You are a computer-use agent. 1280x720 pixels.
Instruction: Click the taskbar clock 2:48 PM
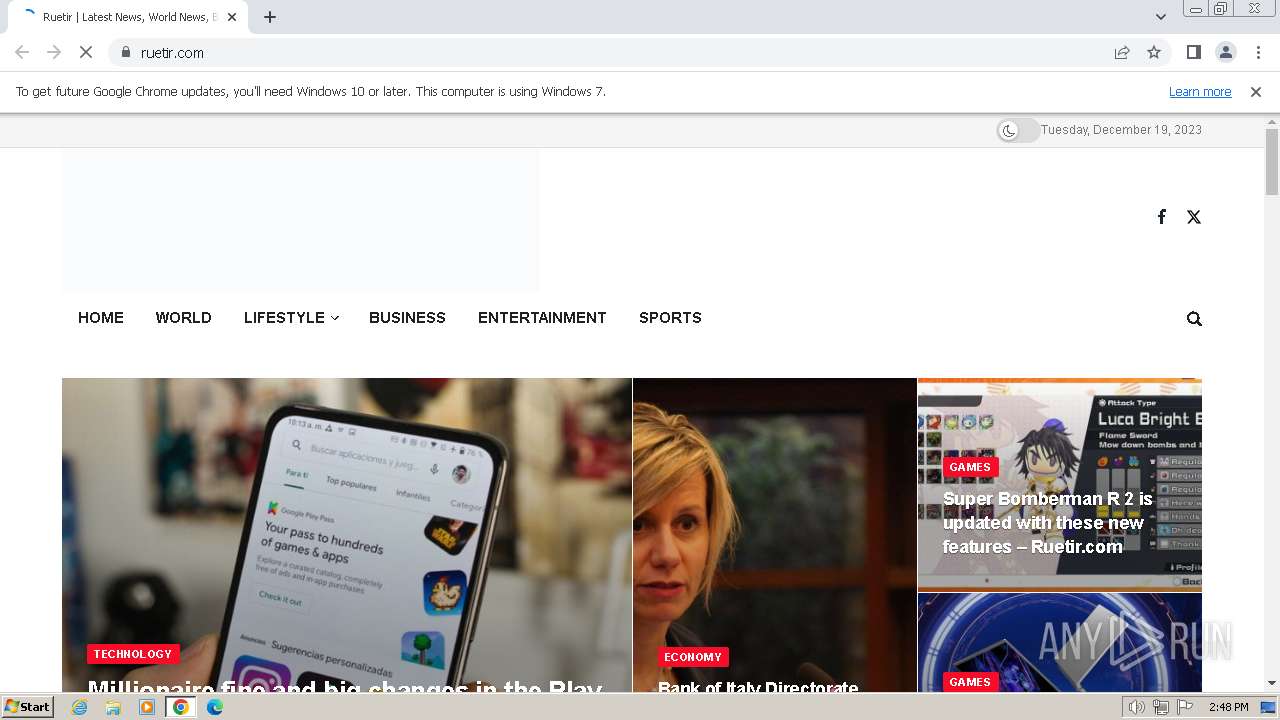pos(1228,707)
